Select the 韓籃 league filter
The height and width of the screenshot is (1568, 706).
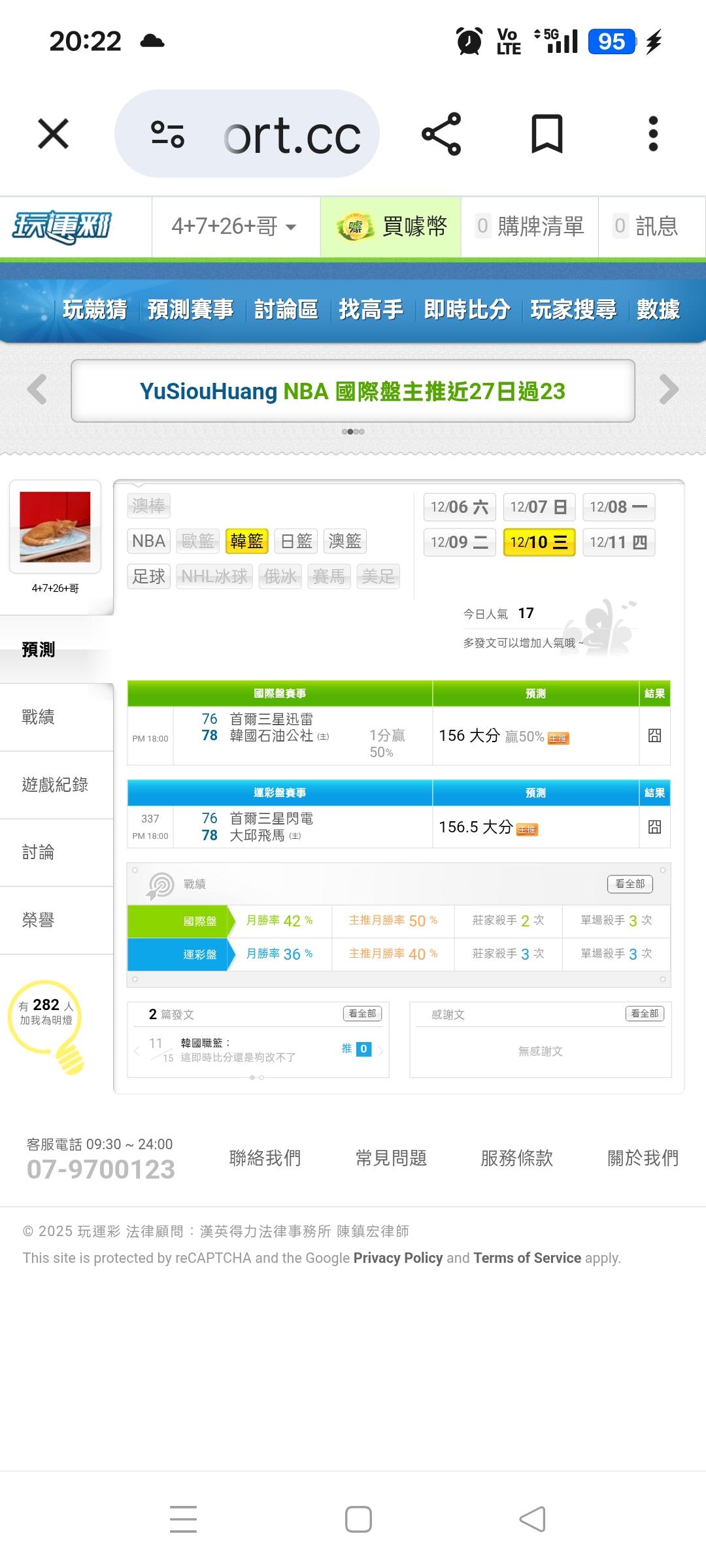246,541
